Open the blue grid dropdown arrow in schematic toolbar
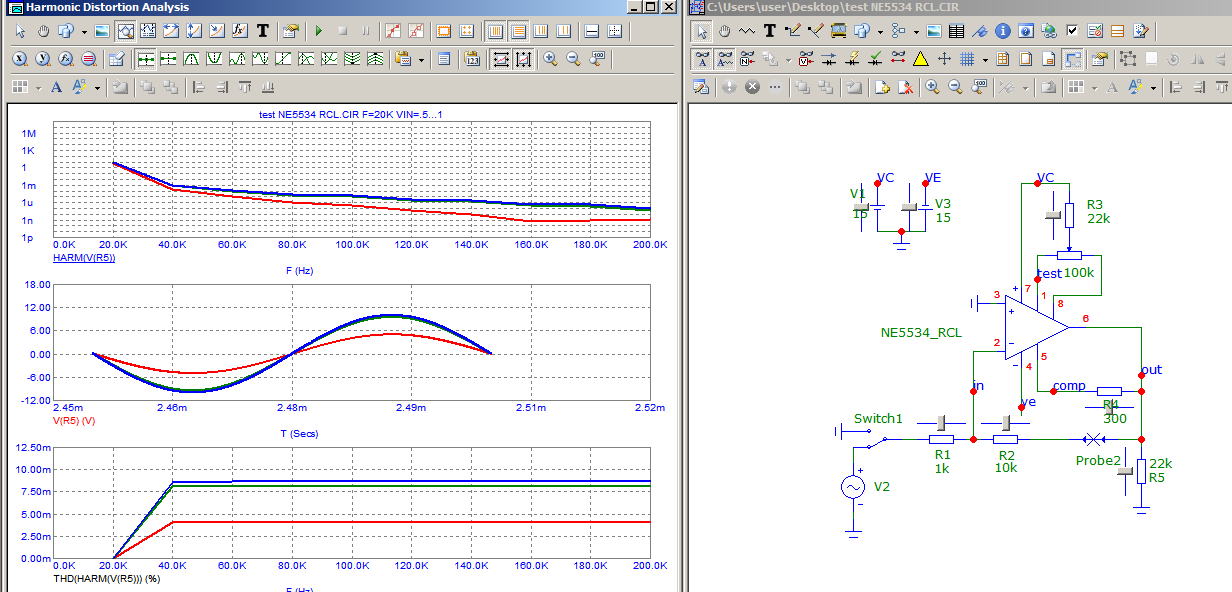Image resolution: width=1232 pixels, height=592 pixels. click(985, 59)
